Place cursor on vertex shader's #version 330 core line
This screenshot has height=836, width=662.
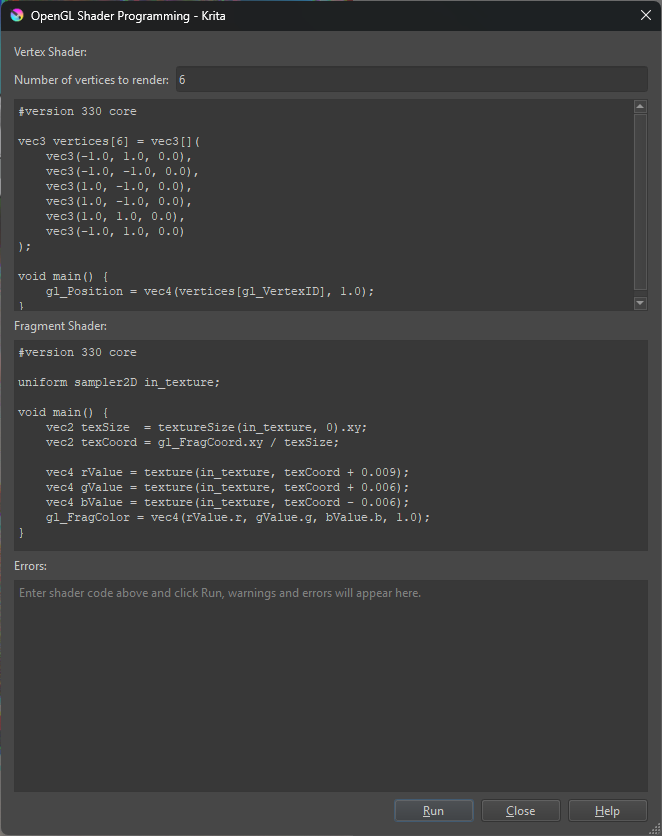click(77, 111)
